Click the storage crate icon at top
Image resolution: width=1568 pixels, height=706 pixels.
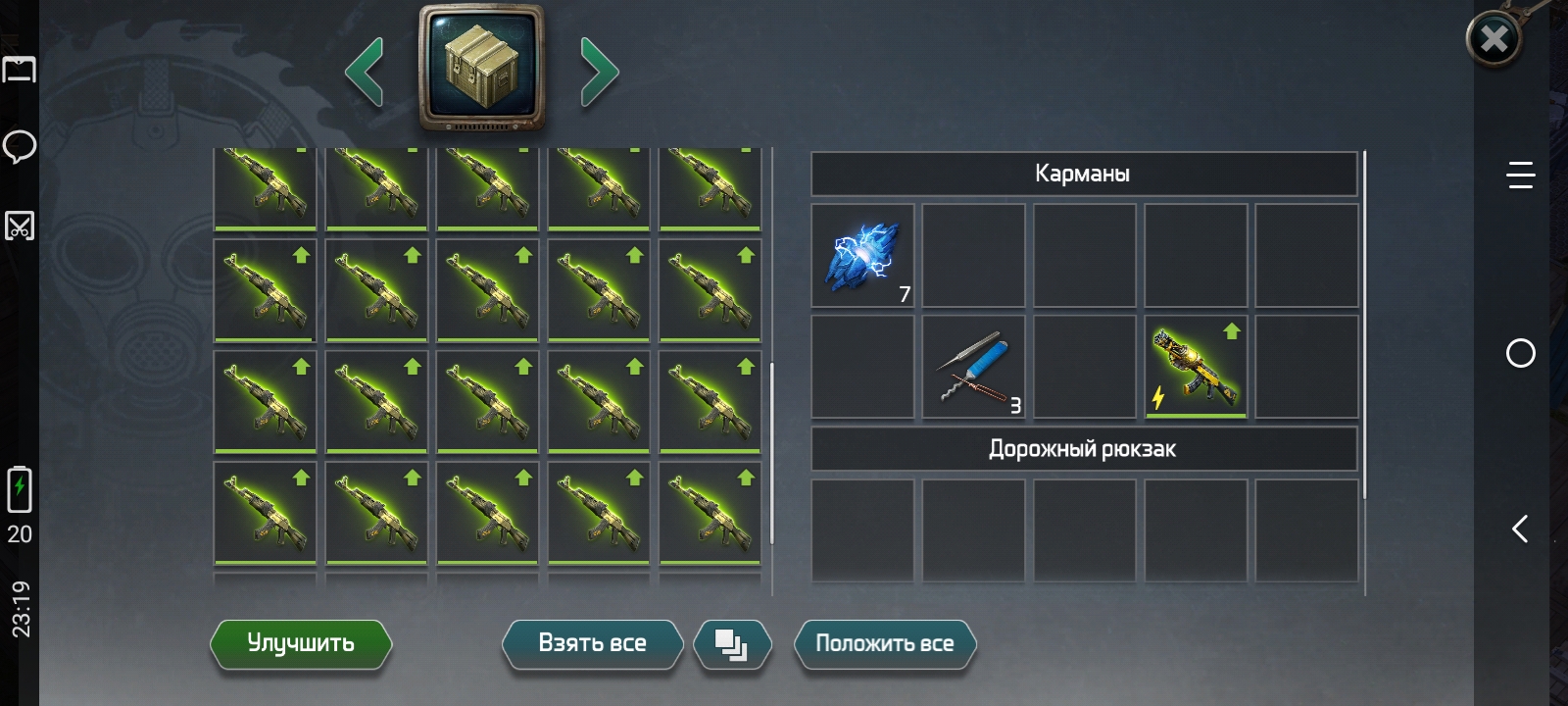481,69
